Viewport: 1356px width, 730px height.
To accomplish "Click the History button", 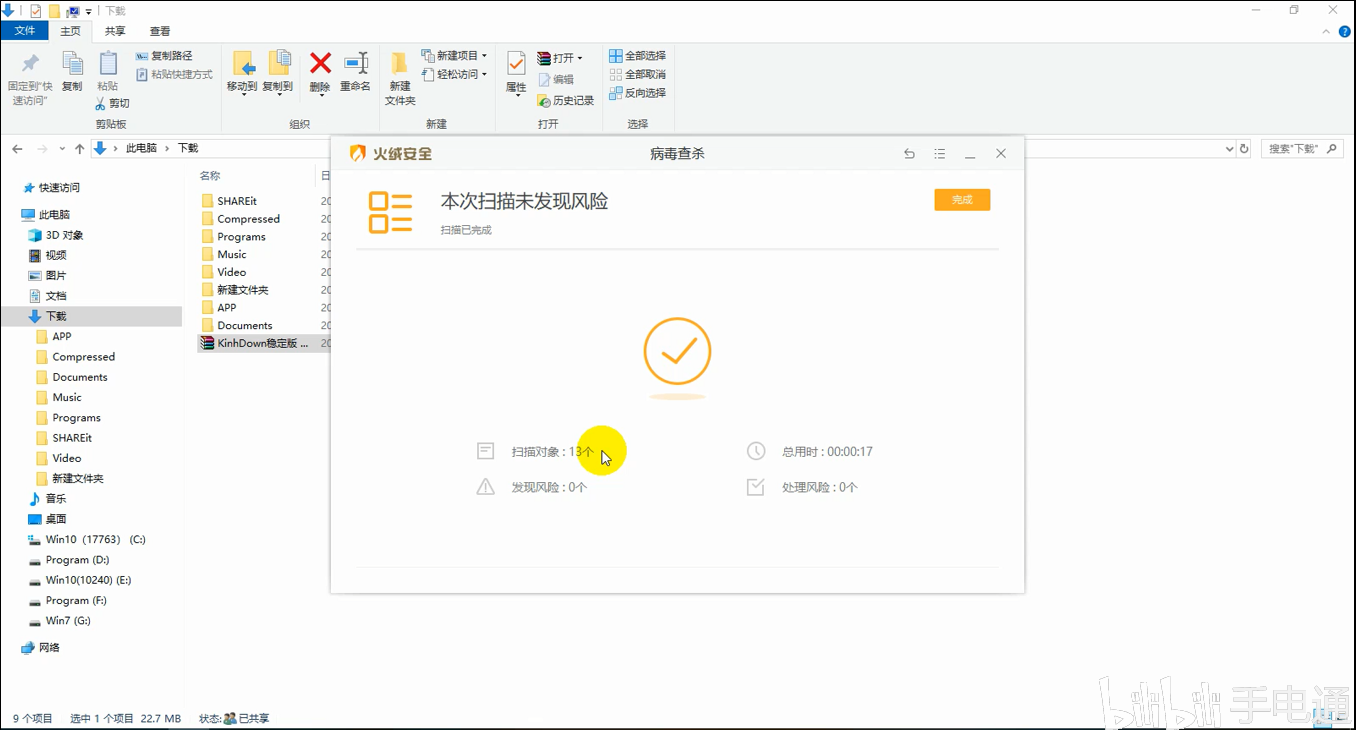I will pos(566,100).
